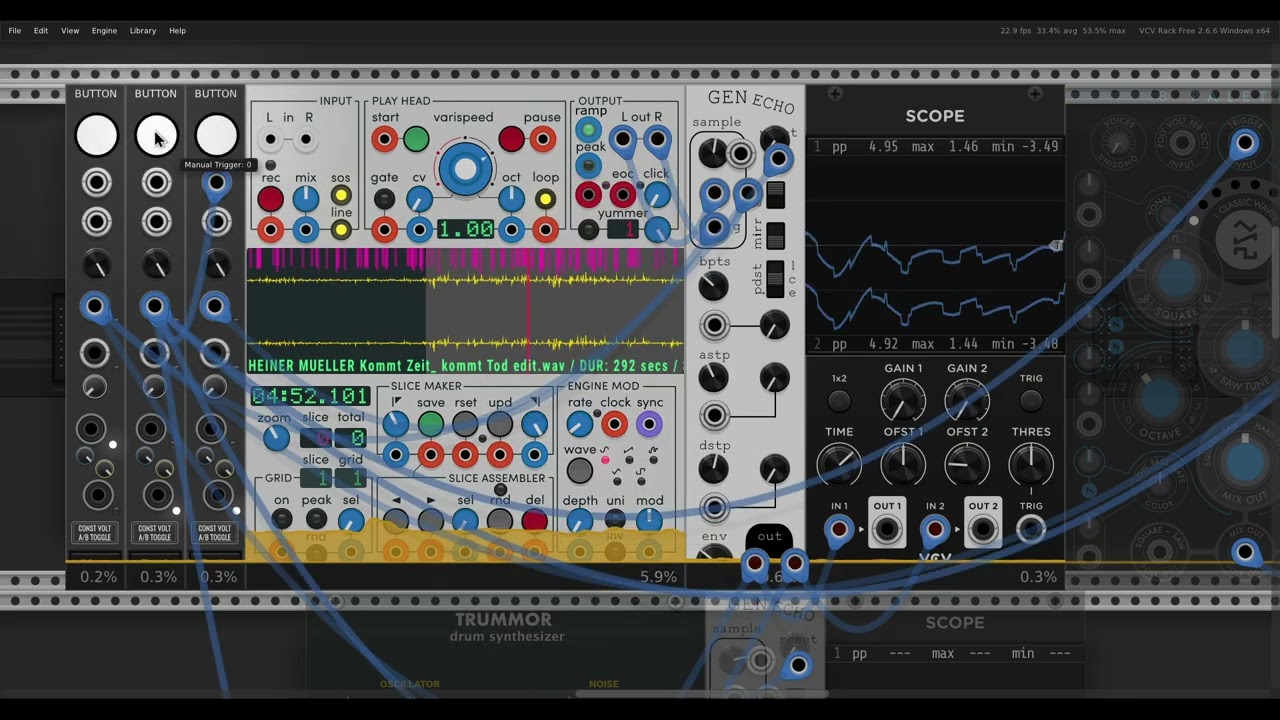1280x720 pixels.
Task: Toggle the GRID on button
Action: coord(282,519)
